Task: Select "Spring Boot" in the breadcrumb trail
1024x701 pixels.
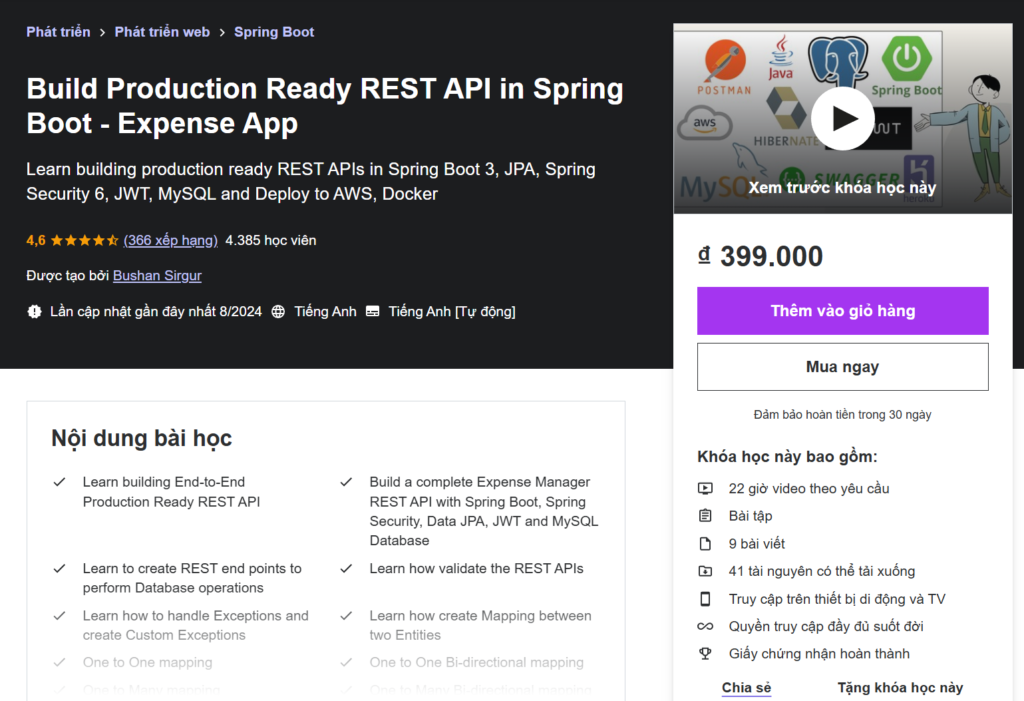Action: [274, 31]
